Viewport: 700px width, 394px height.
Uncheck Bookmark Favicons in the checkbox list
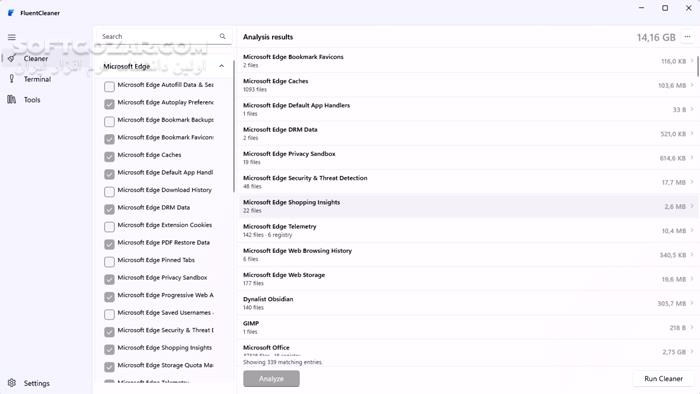click(109, 139)
